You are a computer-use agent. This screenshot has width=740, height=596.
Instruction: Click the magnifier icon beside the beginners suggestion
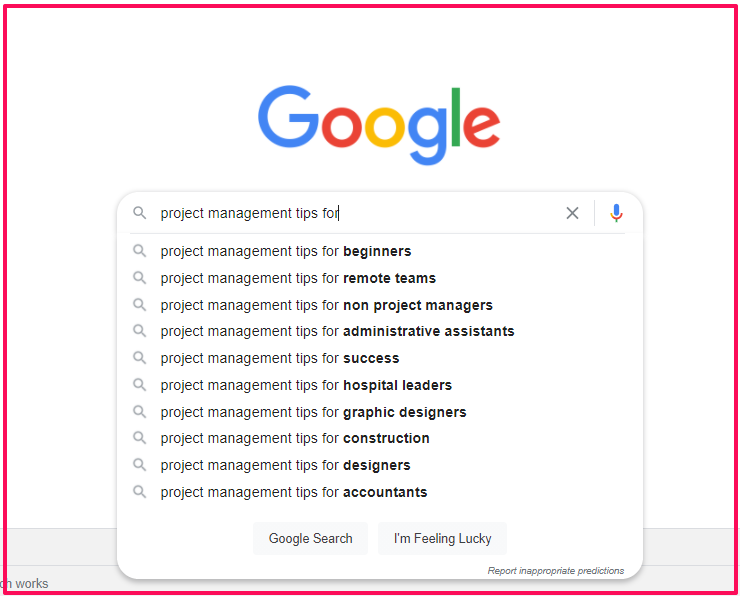[140, 251]
